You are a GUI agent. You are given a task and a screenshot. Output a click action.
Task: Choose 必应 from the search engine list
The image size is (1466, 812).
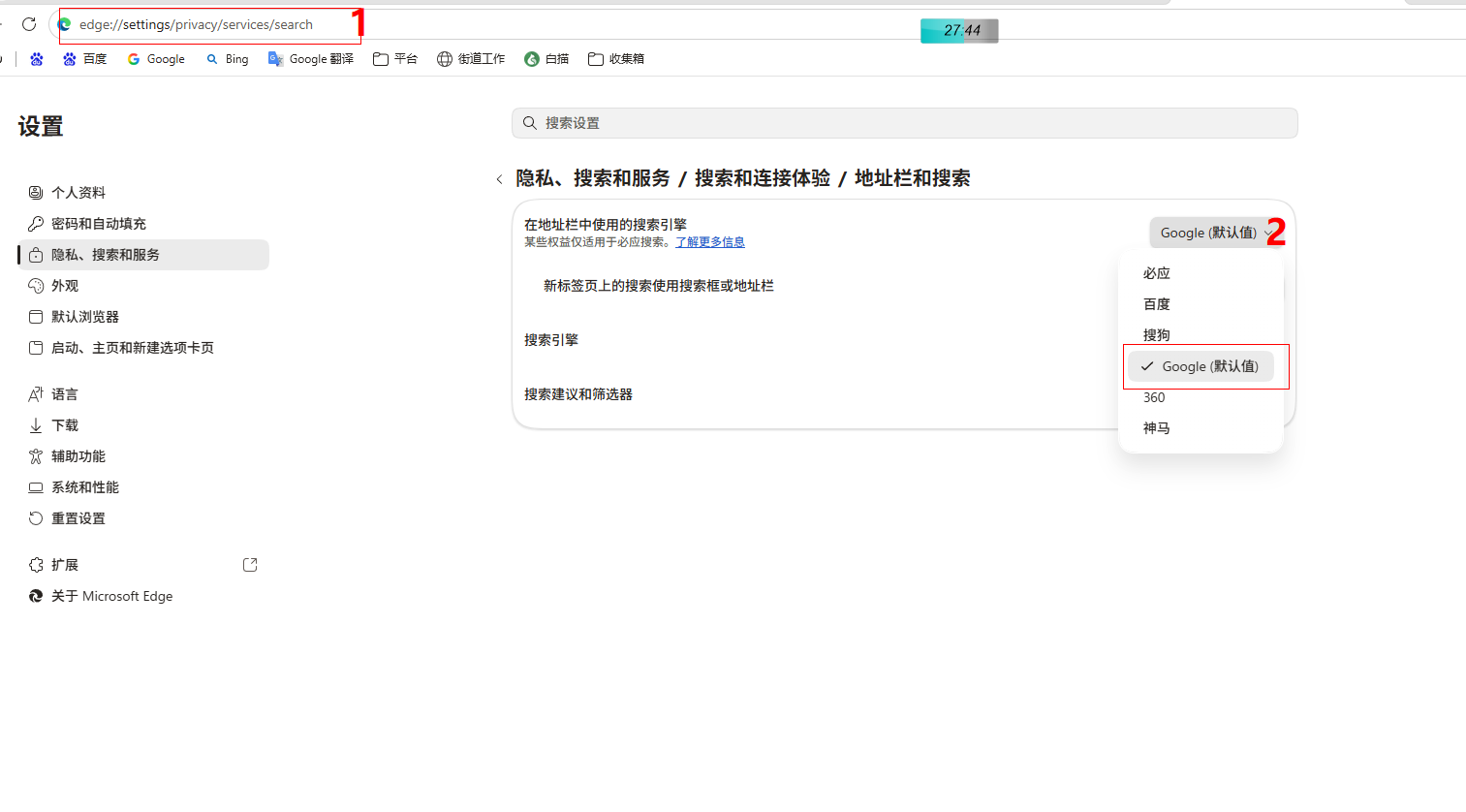click(x=1201, y=273)
